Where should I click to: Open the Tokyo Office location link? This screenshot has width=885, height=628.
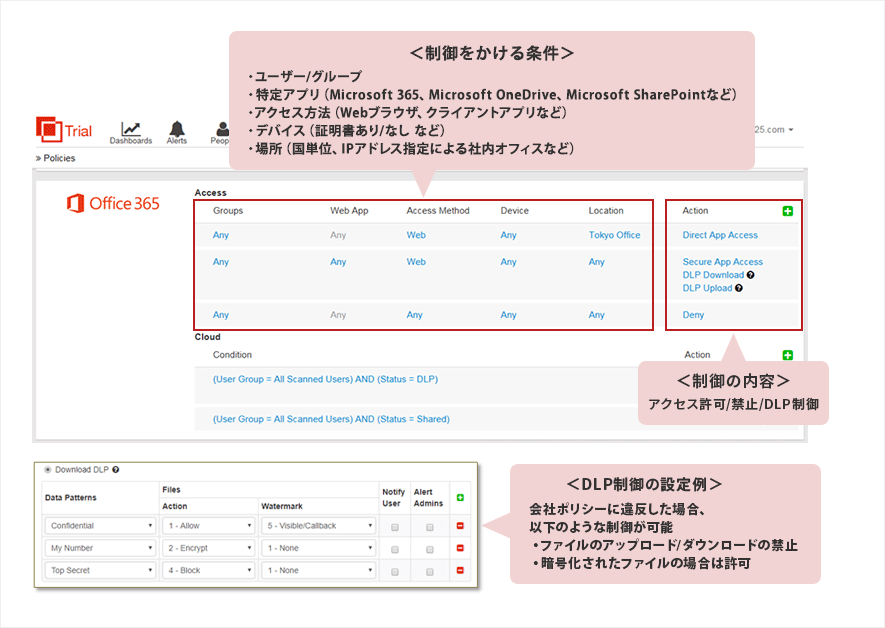point(614,235)
